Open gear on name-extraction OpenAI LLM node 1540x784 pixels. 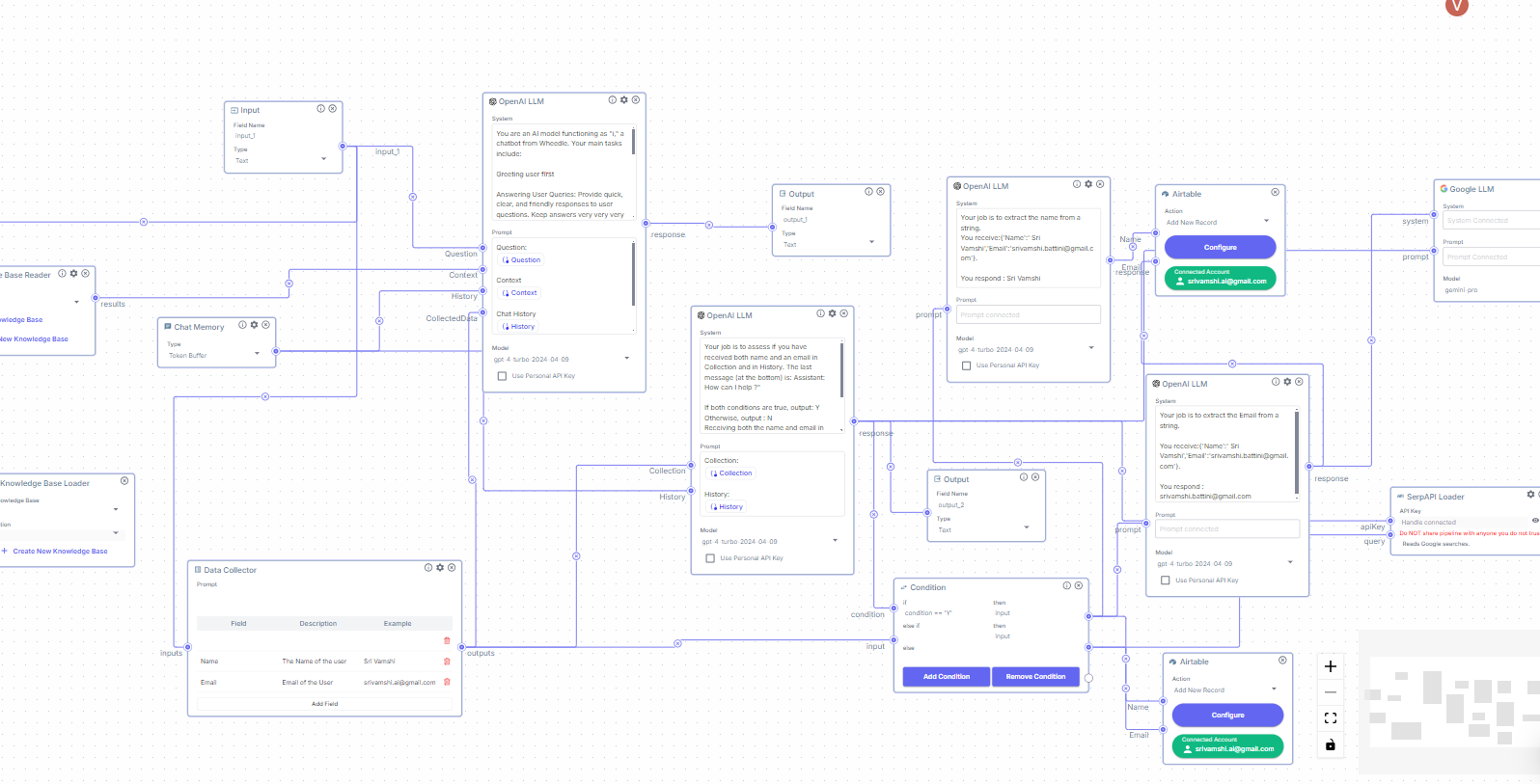click(x=1088, y=184)
